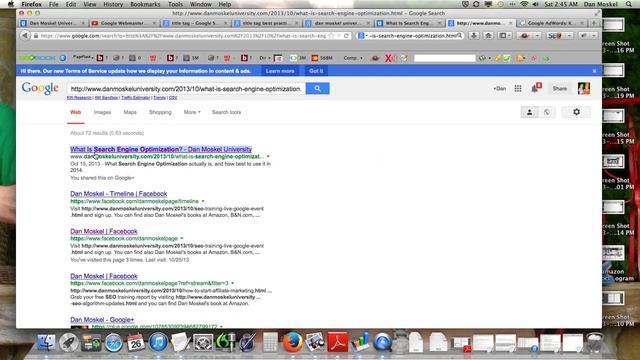Screen dimensions: 640x360
Task: Open the Google apps grid icon
Action: 518,89
